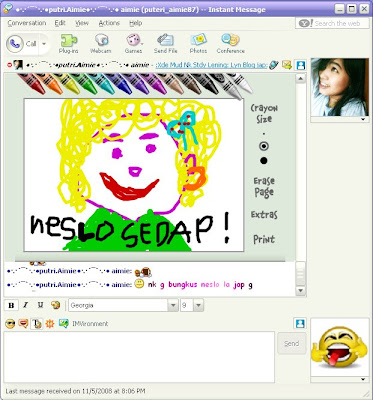Click Erase Page in doodle panel
The width and height of the screenshot is (373, 400).
pyautogui.click(x=264, y=187)
